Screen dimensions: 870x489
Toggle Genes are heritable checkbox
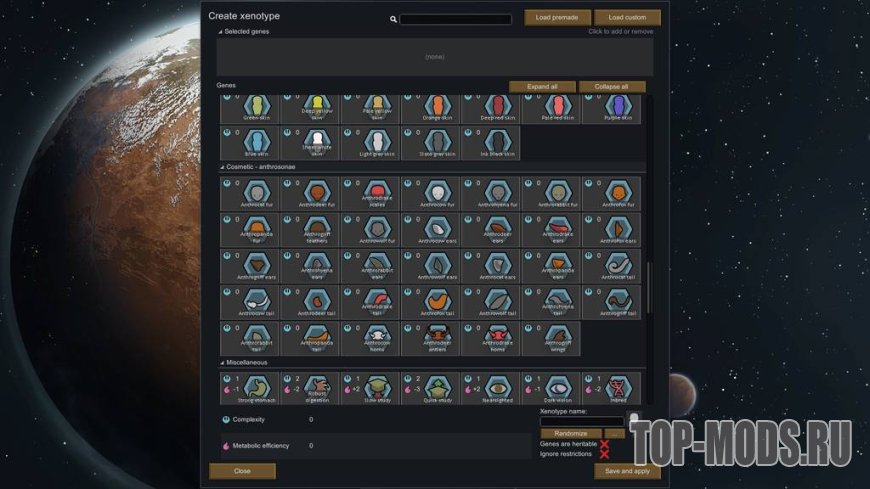[x=604, y=443]
